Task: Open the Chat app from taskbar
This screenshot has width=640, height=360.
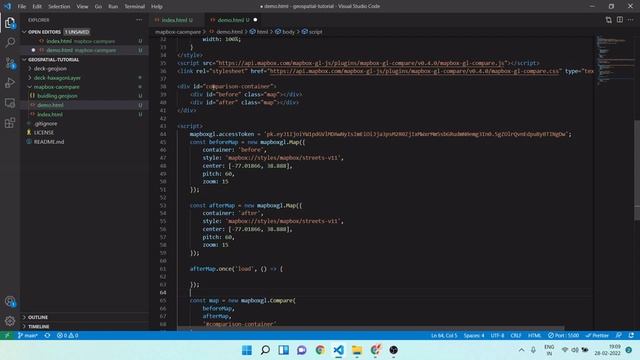Action: point(302,350)
